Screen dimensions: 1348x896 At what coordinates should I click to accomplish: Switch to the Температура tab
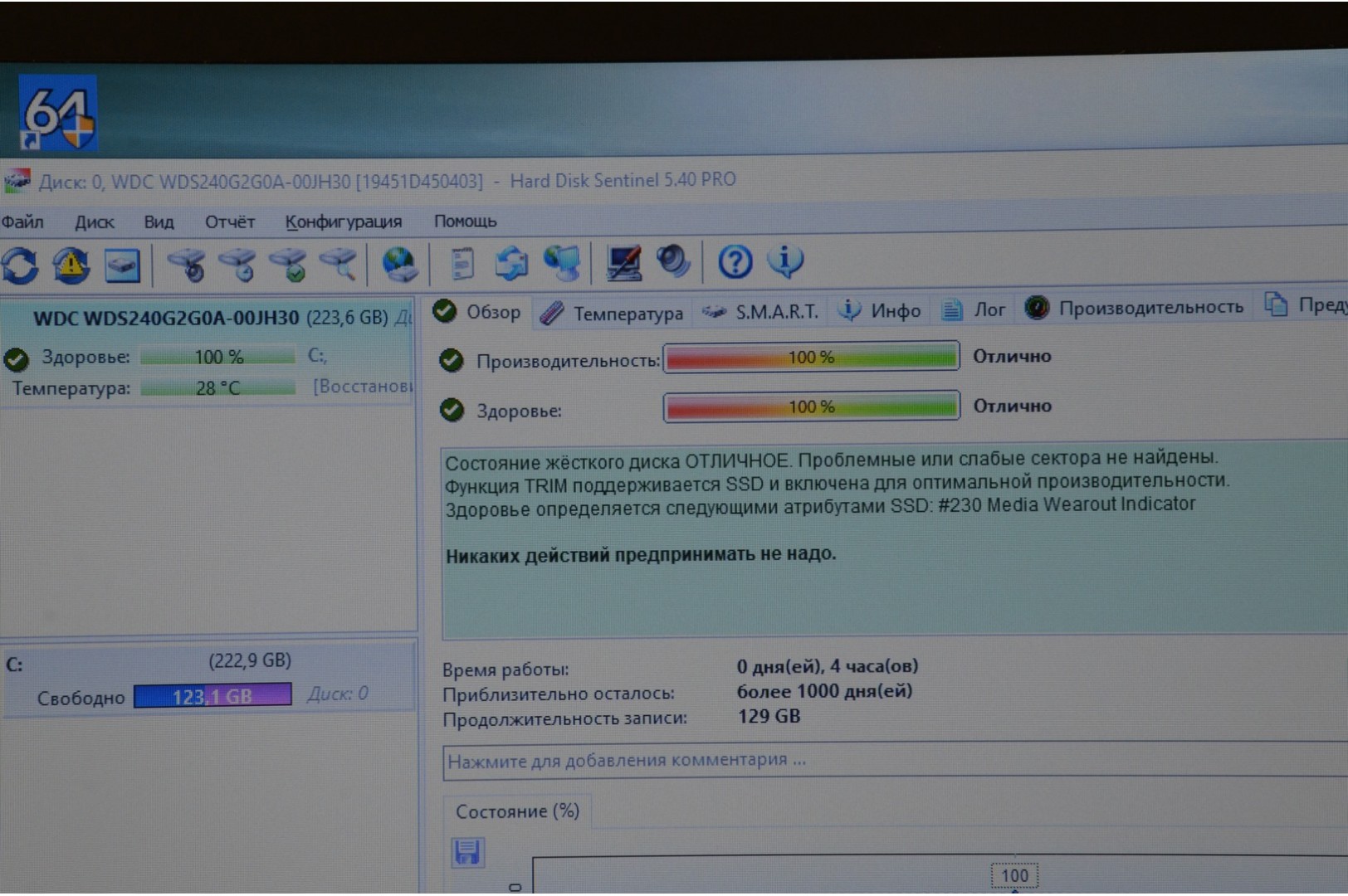(x=613, y=313)
